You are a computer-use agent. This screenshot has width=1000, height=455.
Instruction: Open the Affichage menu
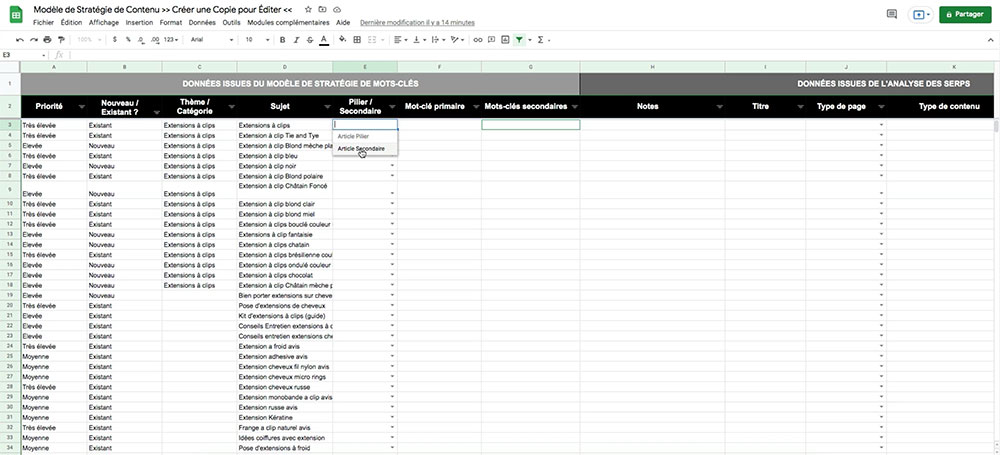pos(104,22)
